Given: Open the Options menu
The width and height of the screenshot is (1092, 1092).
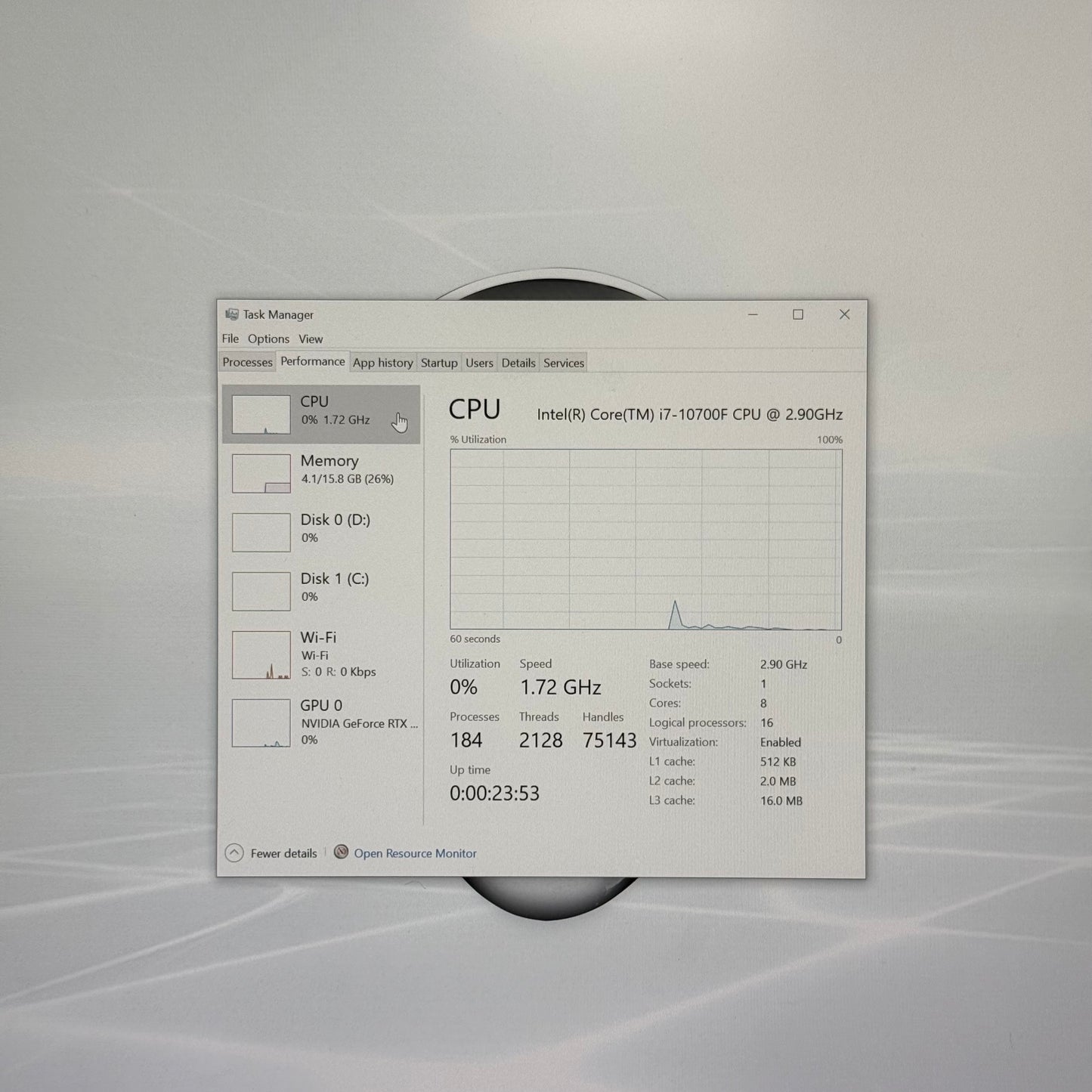Looking at the screenshot, I should click(268, 339).
